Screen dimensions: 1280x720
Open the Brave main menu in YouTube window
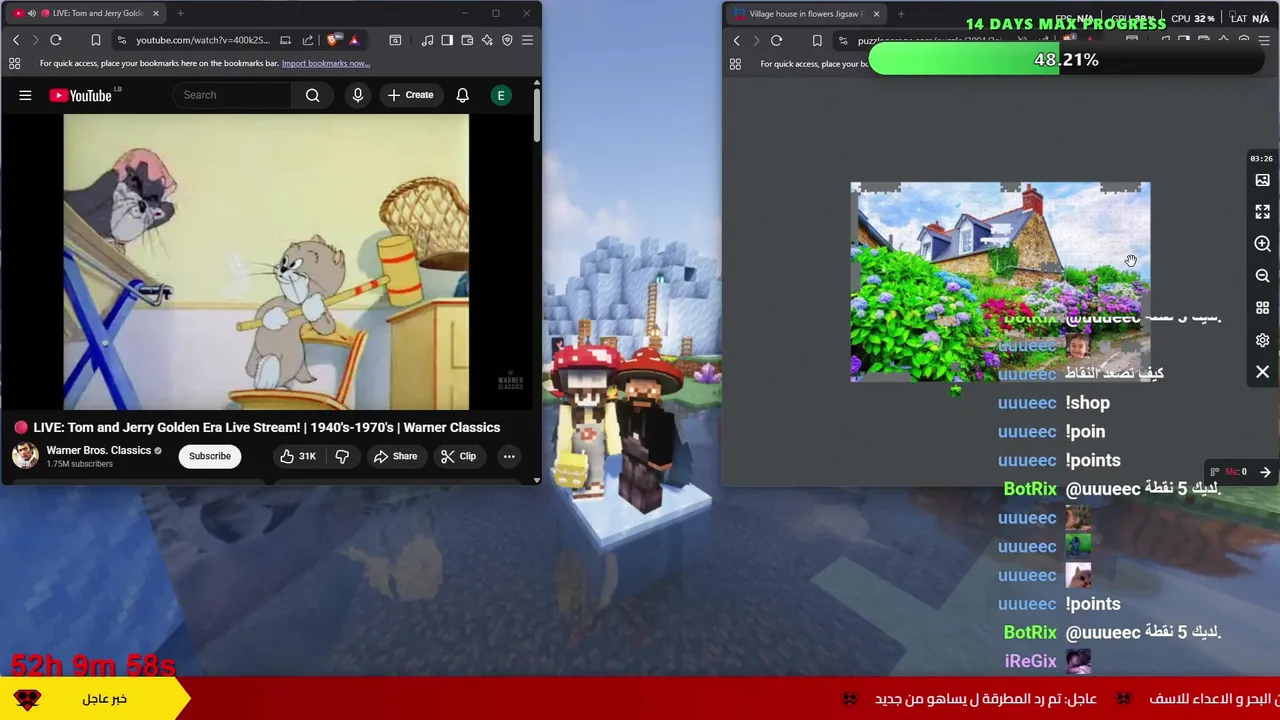[x=527, y=40]
